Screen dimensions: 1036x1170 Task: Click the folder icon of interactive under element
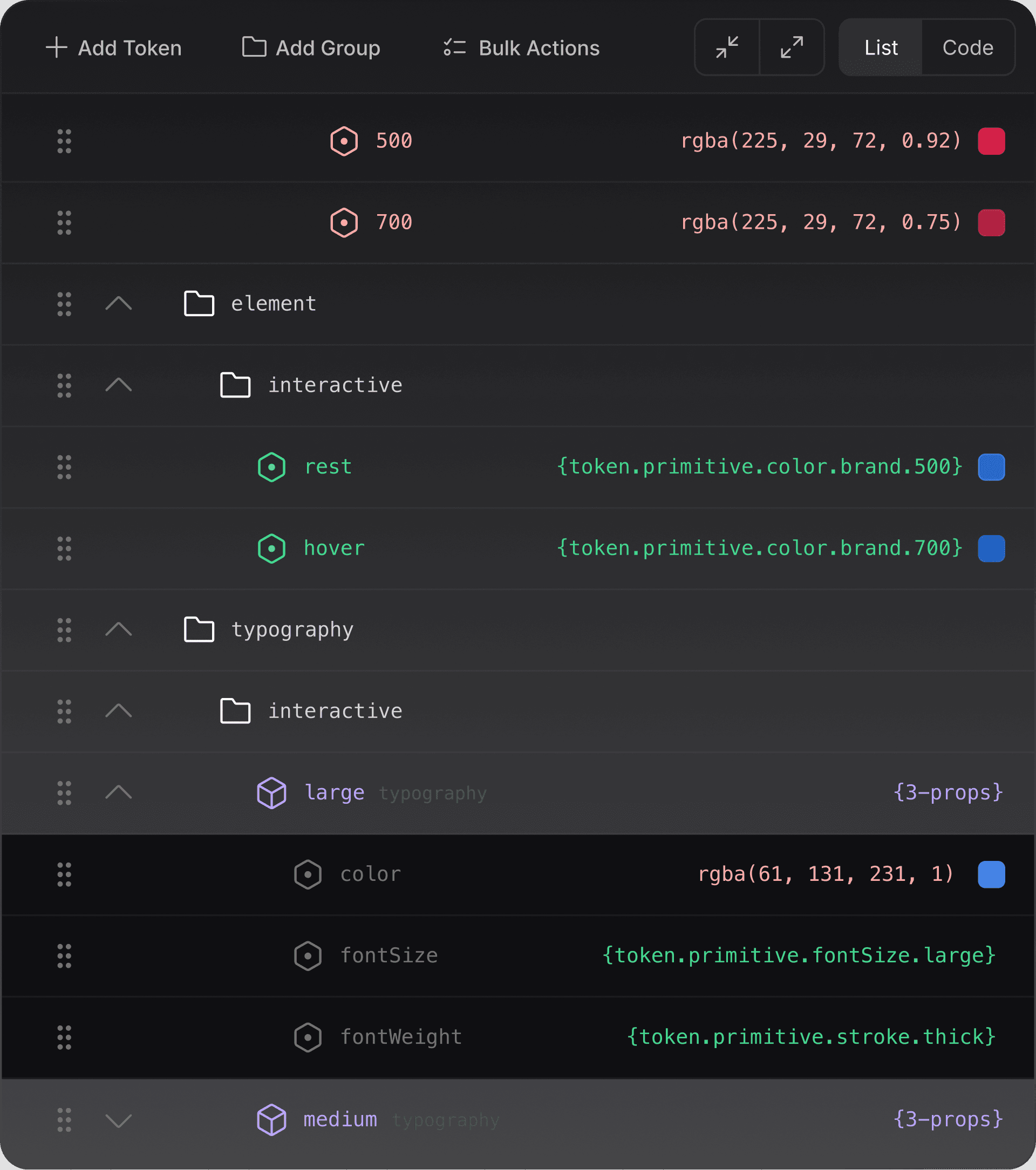pos(235,385)
